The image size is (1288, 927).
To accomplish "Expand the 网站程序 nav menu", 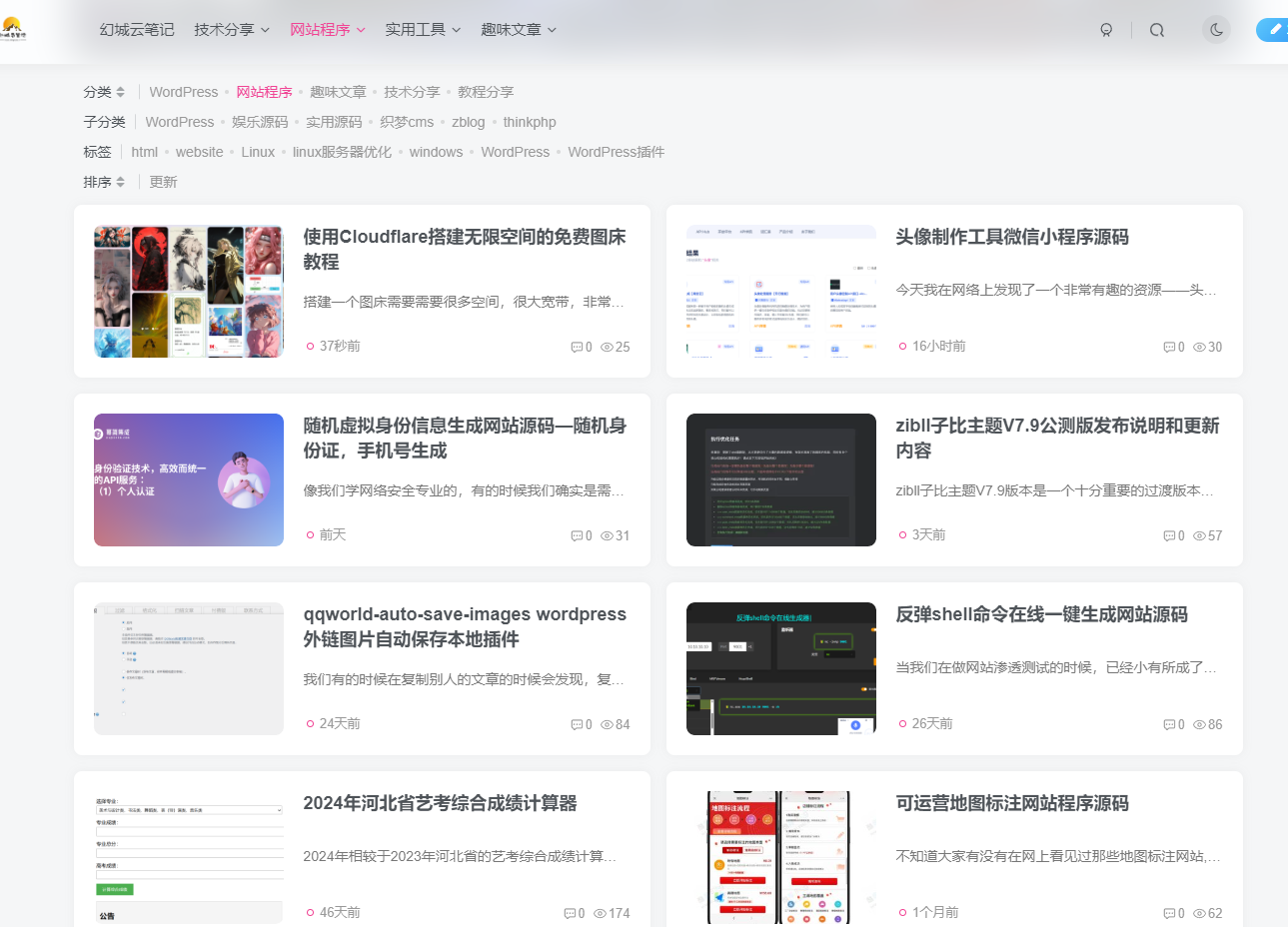I will click(328, 30).
